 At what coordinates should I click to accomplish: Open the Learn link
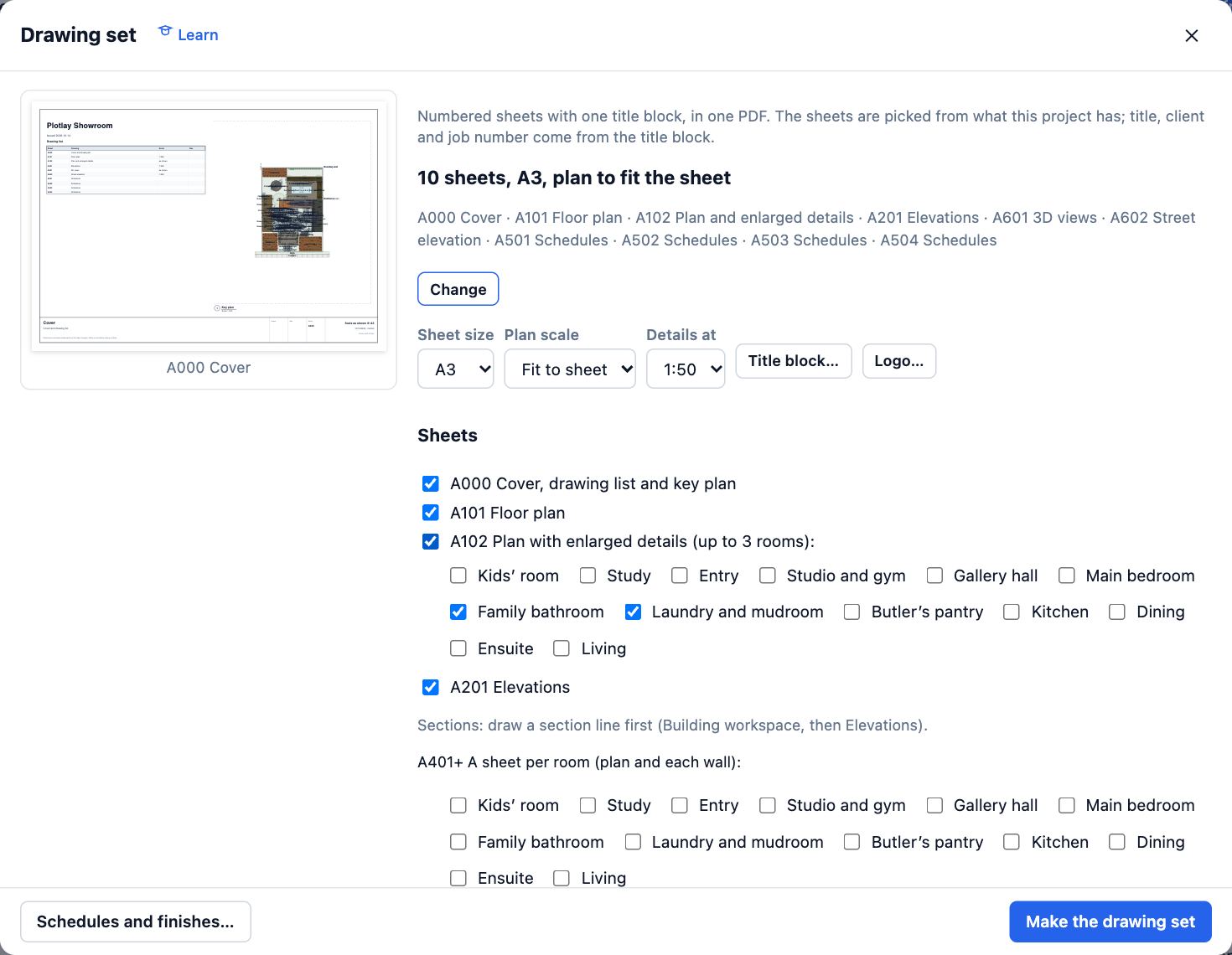[198, 35]
